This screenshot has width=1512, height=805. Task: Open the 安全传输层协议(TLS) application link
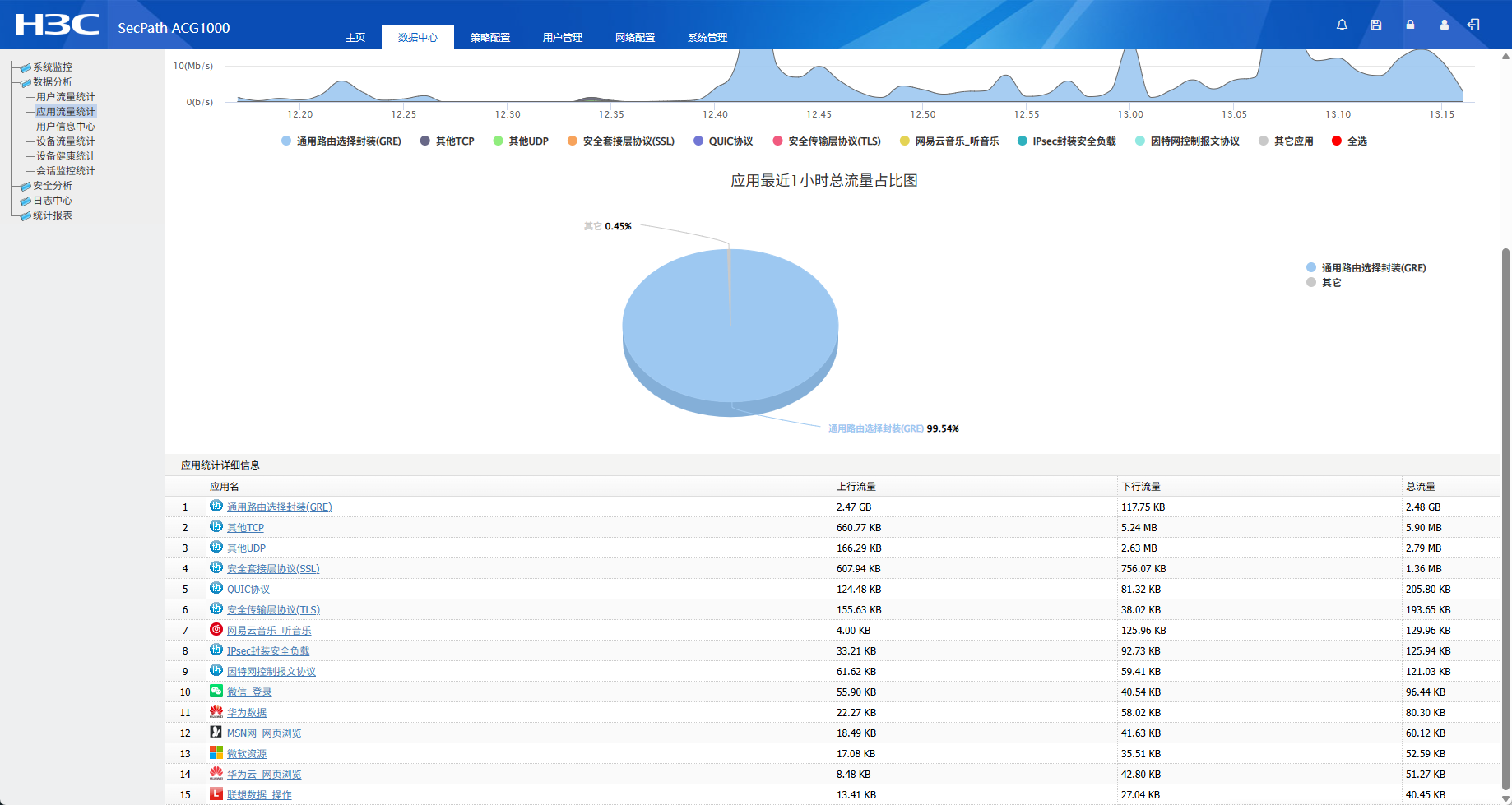pyautogui.click(x=273, y=610)
